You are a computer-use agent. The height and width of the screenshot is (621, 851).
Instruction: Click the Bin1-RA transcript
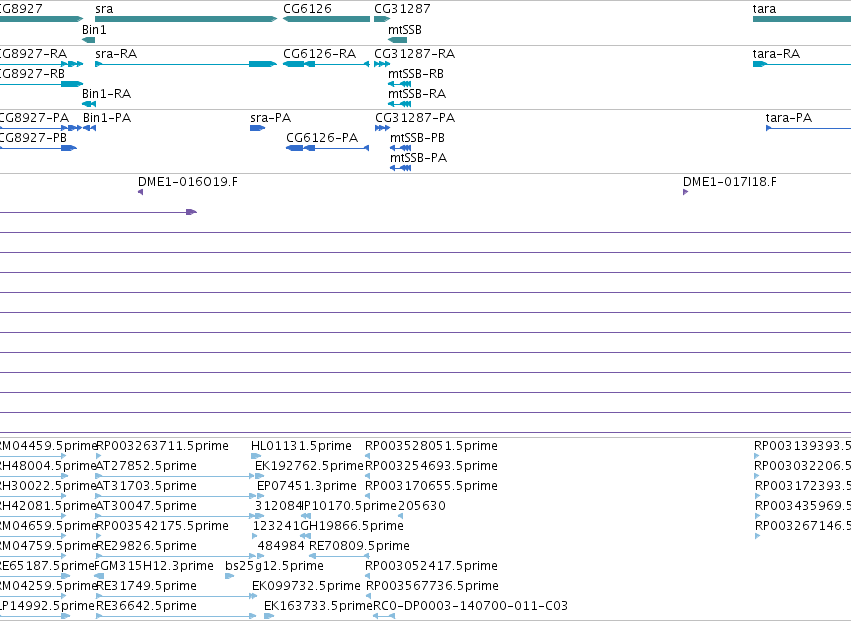(89, 104)
